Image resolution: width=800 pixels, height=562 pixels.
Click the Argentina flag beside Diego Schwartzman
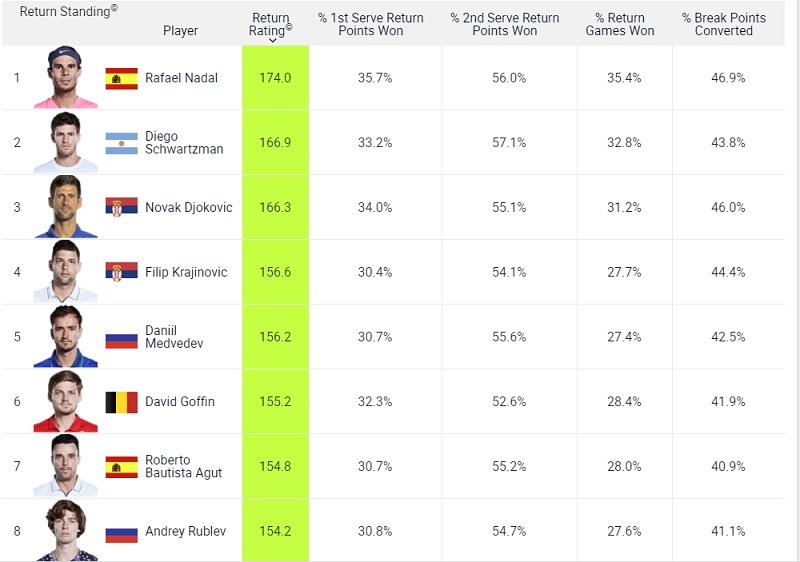pos(121,143)
